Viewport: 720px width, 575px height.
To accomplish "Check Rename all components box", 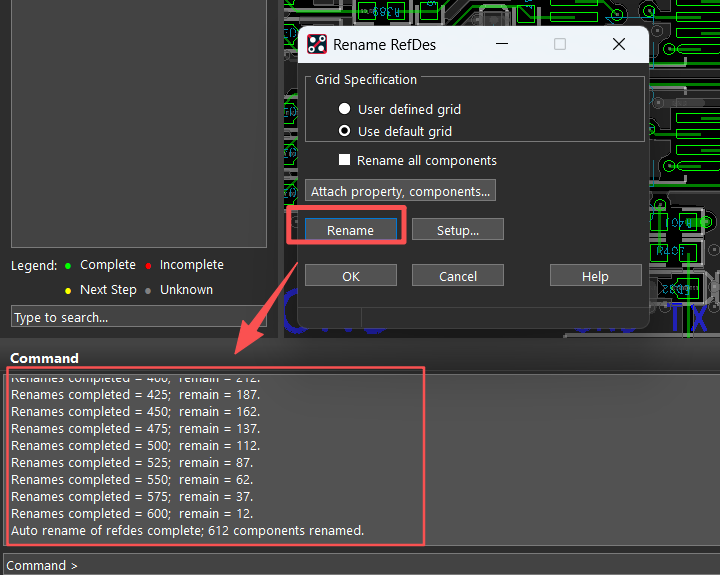I will coord(344,160).
